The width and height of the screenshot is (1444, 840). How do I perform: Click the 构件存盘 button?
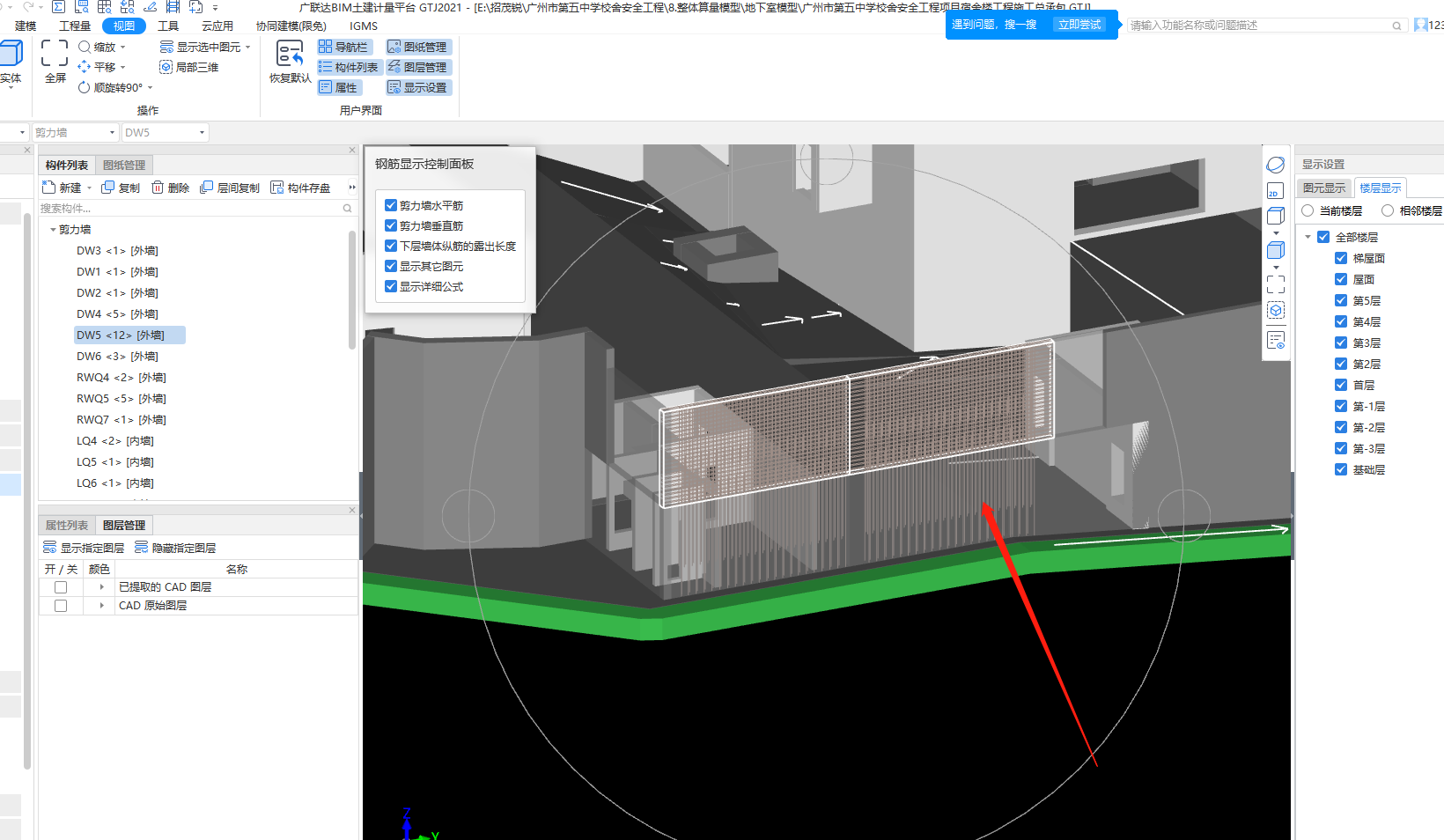(300, 188)
